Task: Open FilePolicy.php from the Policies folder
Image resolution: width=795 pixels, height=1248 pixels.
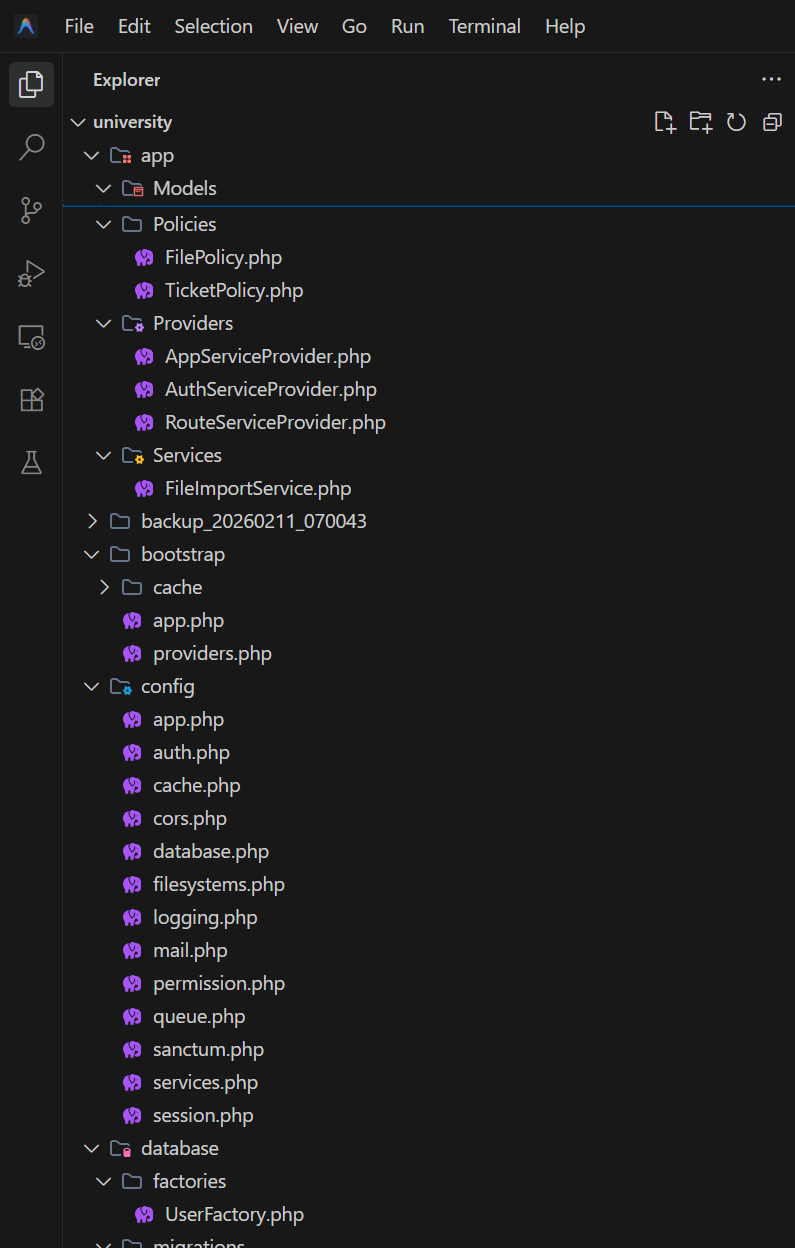Action: pos(223,257)
